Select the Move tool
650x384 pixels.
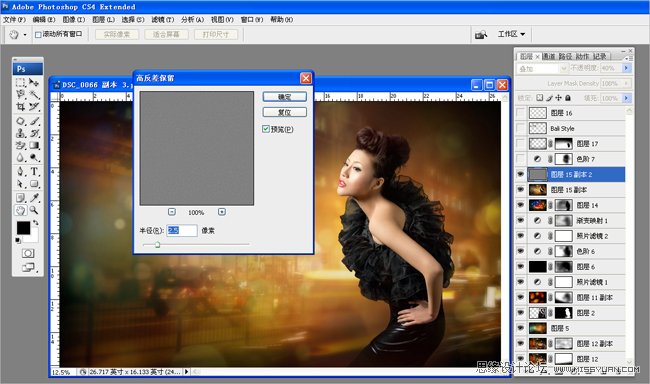point(34,83)
